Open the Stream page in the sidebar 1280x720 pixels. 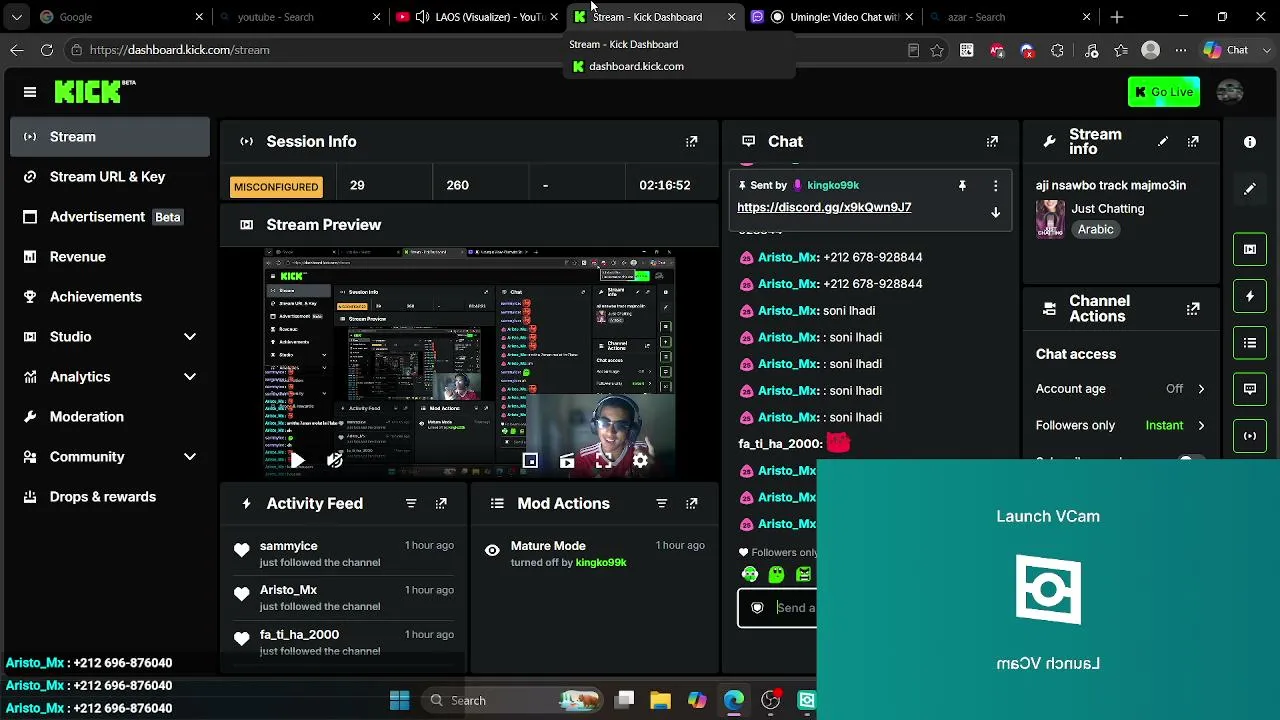tap(110, 137)
